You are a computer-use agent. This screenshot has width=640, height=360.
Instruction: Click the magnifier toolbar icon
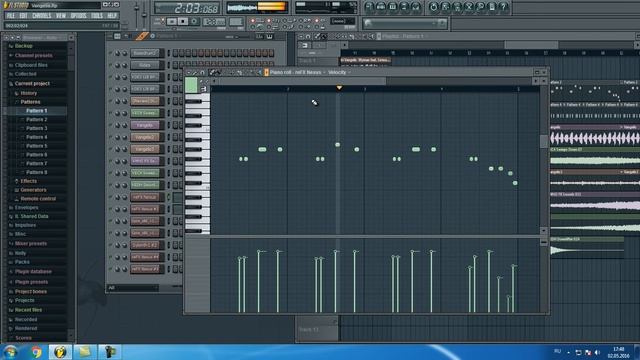coord(480,7)
